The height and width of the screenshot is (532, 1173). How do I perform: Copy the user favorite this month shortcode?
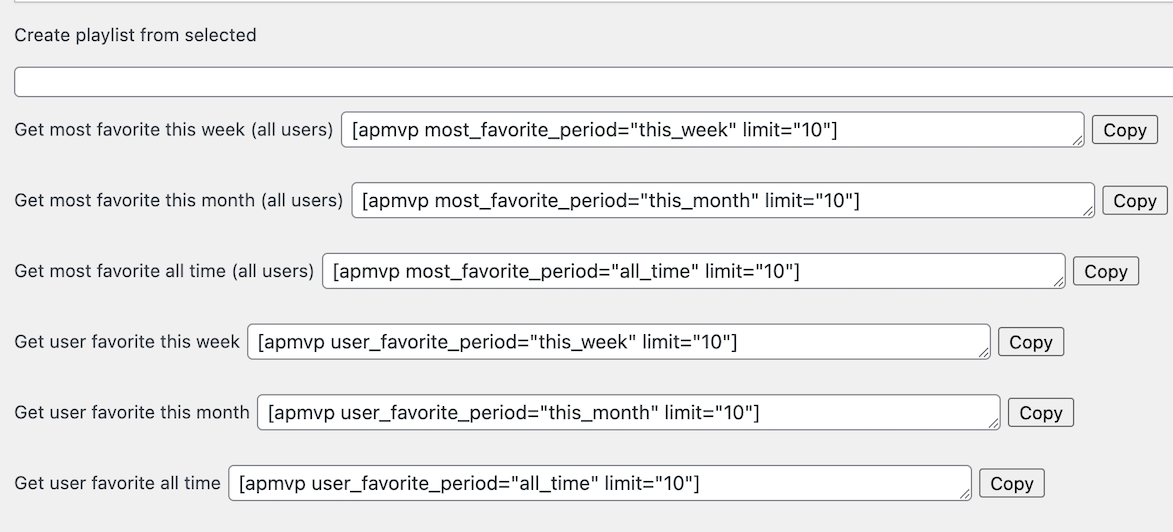click(1040, 413)
